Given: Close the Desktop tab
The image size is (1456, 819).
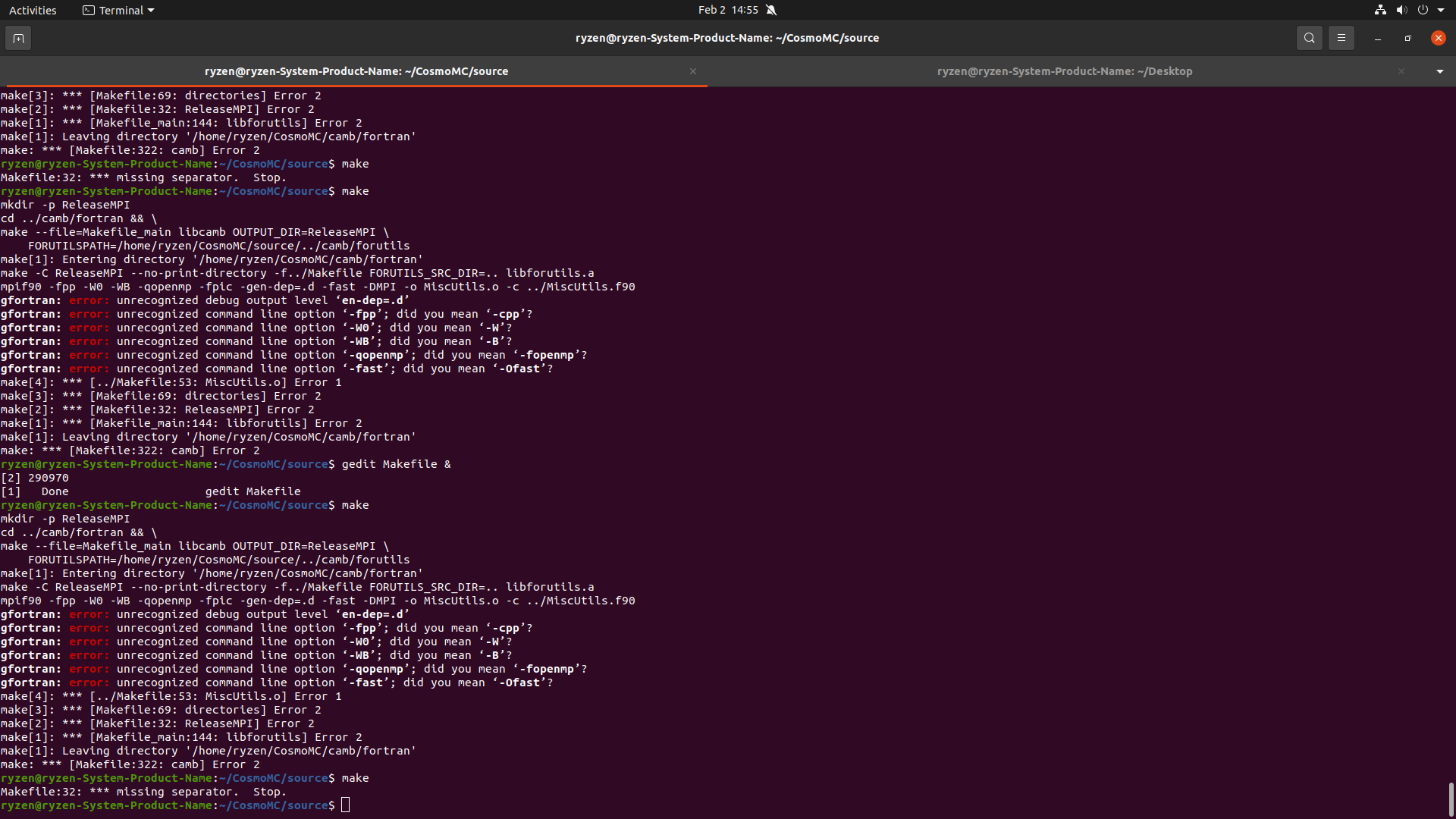Looking at the screenshot, I should (1401, 71).
